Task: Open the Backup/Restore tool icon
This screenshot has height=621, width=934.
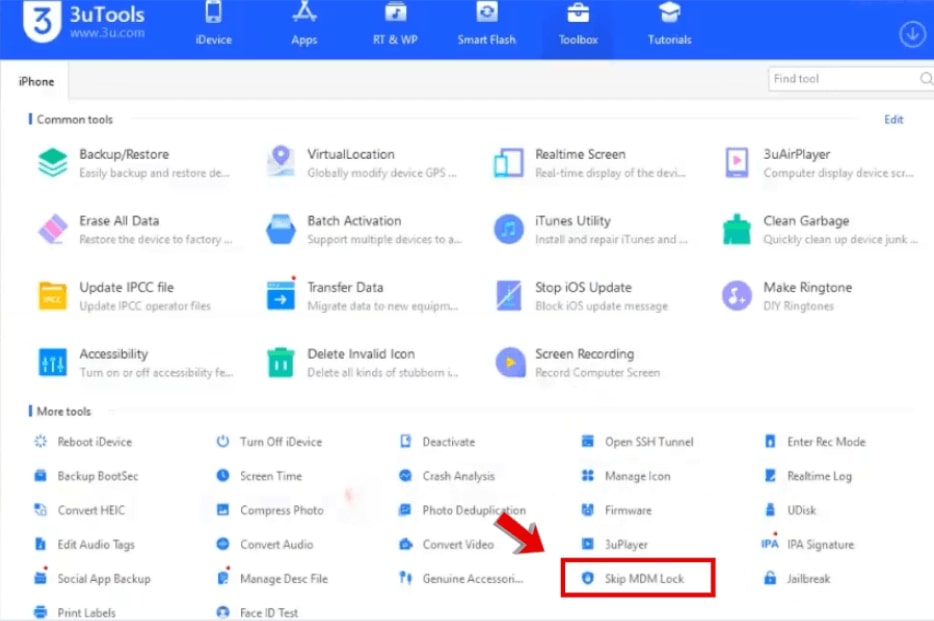Action: [x=52, y=163]
